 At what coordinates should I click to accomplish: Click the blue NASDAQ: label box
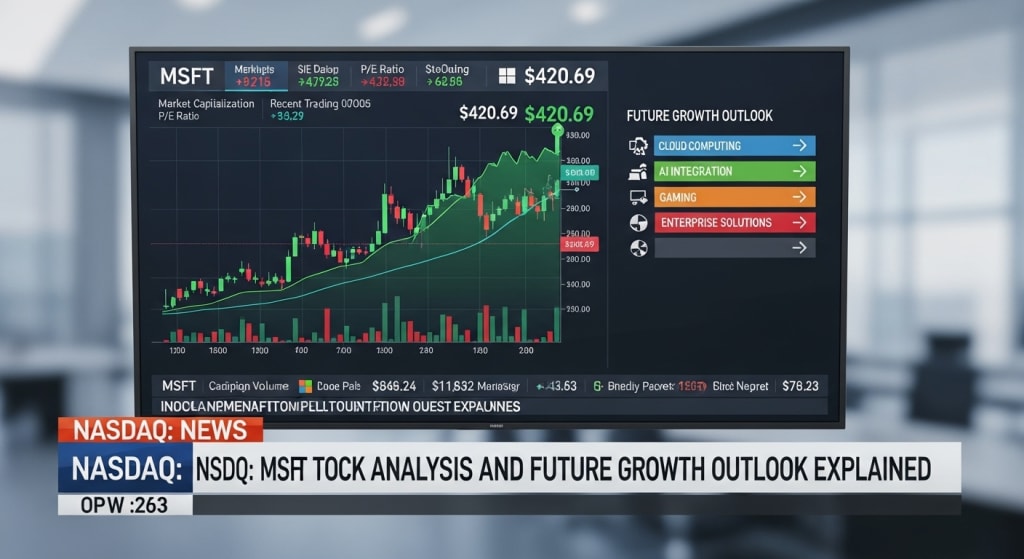(126, 468)
